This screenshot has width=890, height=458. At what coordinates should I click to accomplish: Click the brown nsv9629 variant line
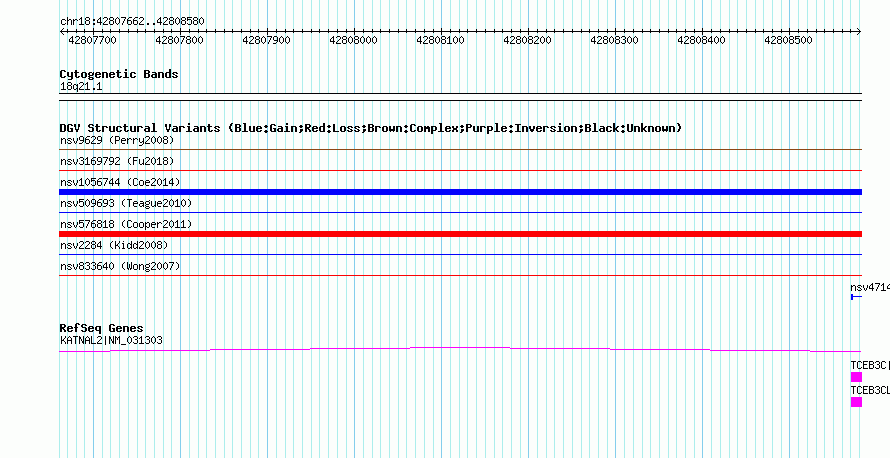click(x=460, y=150)
